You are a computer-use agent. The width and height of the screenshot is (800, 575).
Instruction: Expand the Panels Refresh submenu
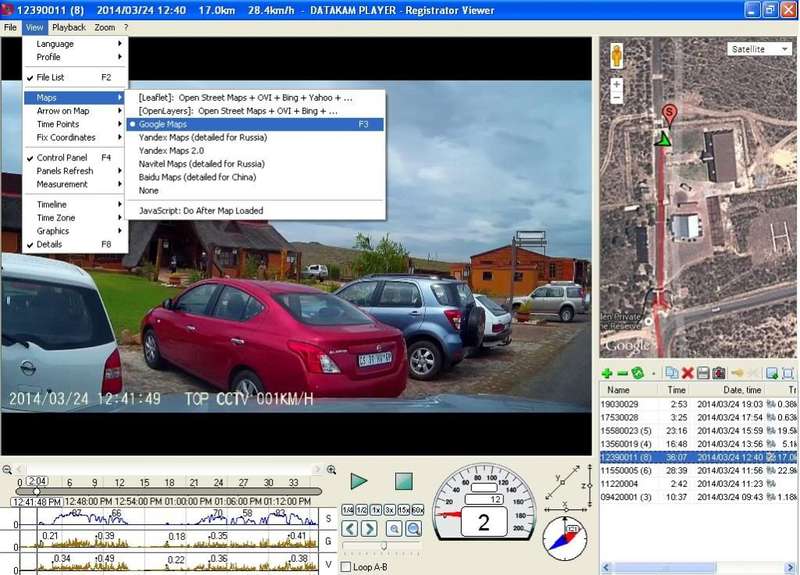point(75,171)
